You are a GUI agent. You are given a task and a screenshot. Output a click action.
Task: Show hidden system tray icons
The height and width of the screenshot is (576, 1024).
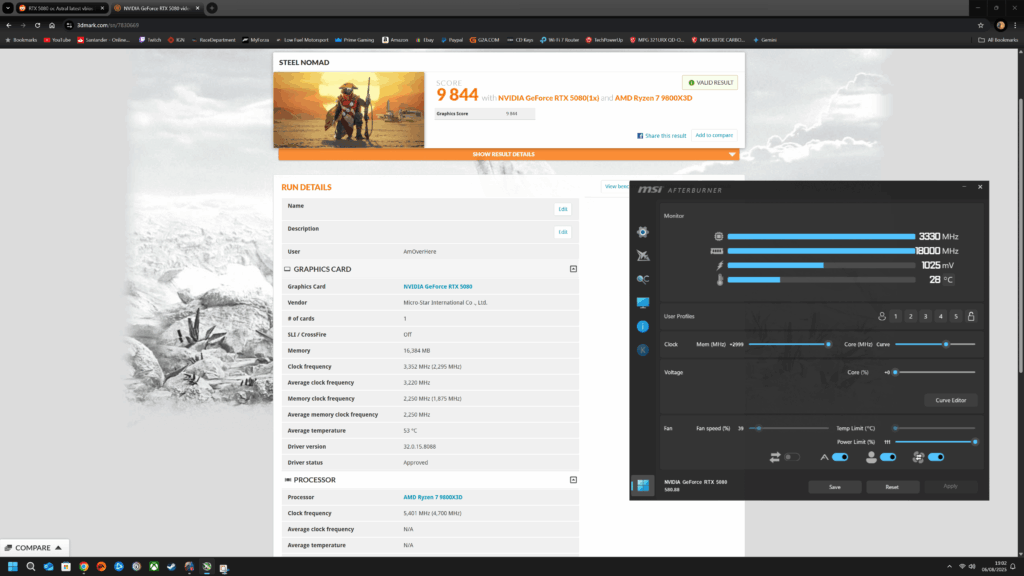click(949, 566)
